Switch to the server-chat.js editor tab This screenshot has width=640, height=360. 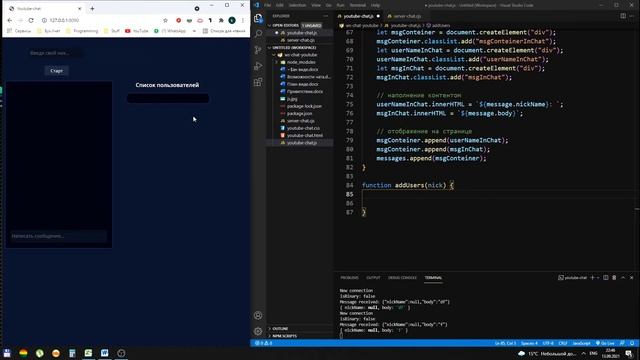tap(407, 16)
